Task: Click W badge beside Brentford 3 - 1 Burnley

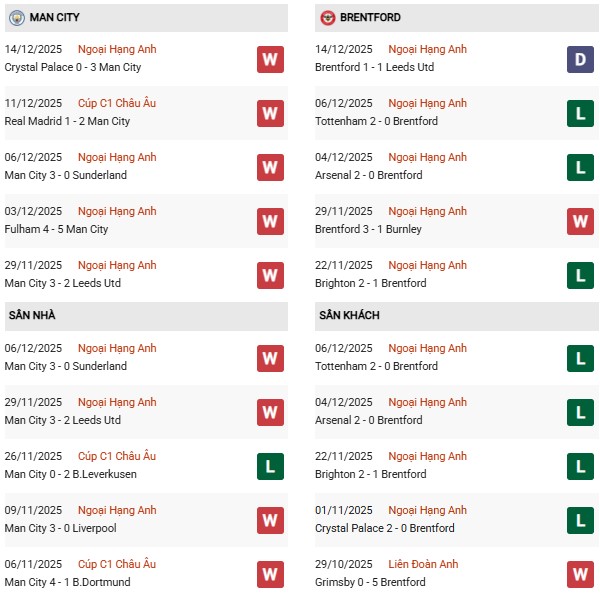Action: 580,221
